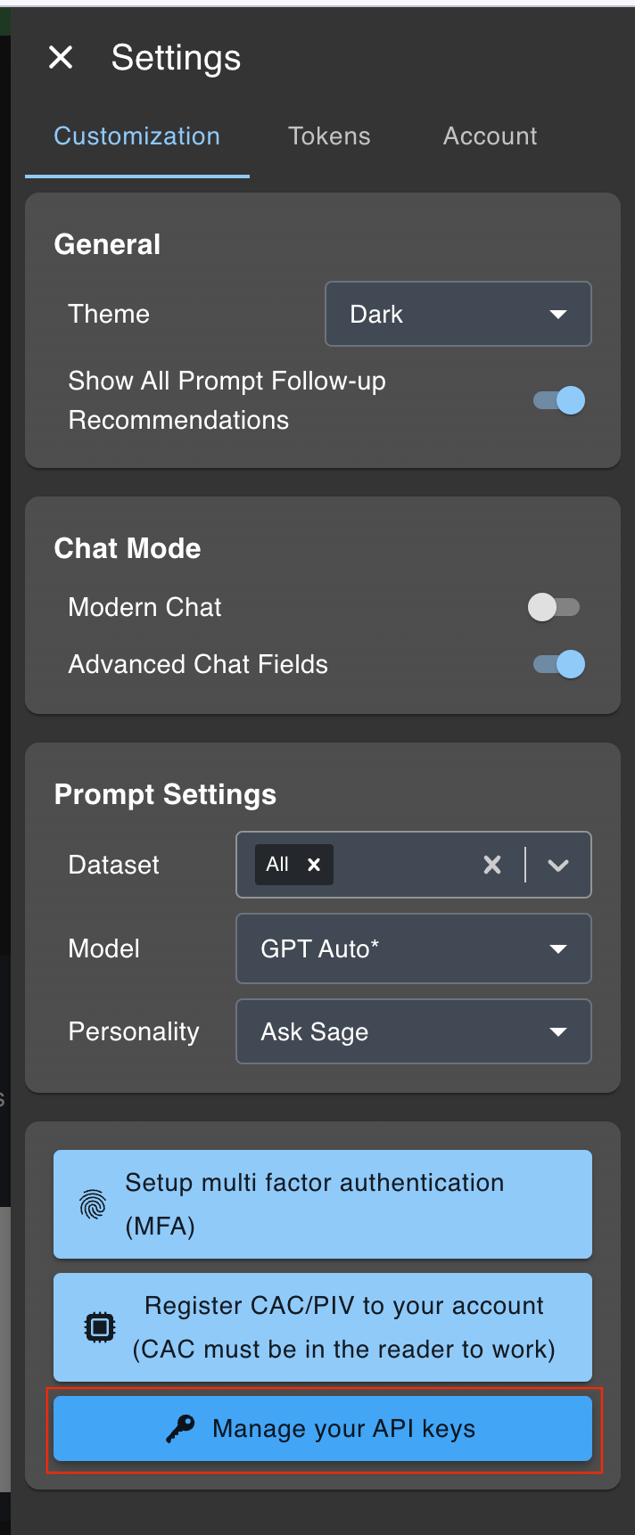Open the Theme dropdown

click(458, 313)
